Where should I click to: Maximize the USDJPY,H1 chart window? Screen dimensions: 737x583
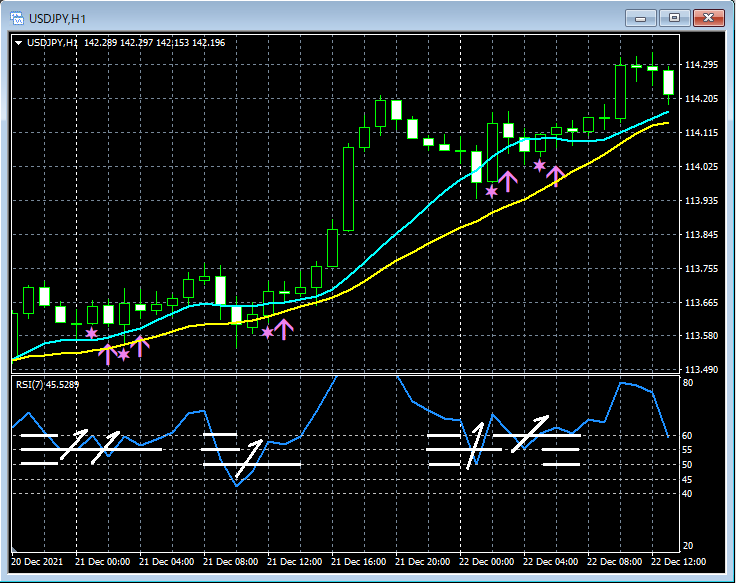click(x=674, y=18)
